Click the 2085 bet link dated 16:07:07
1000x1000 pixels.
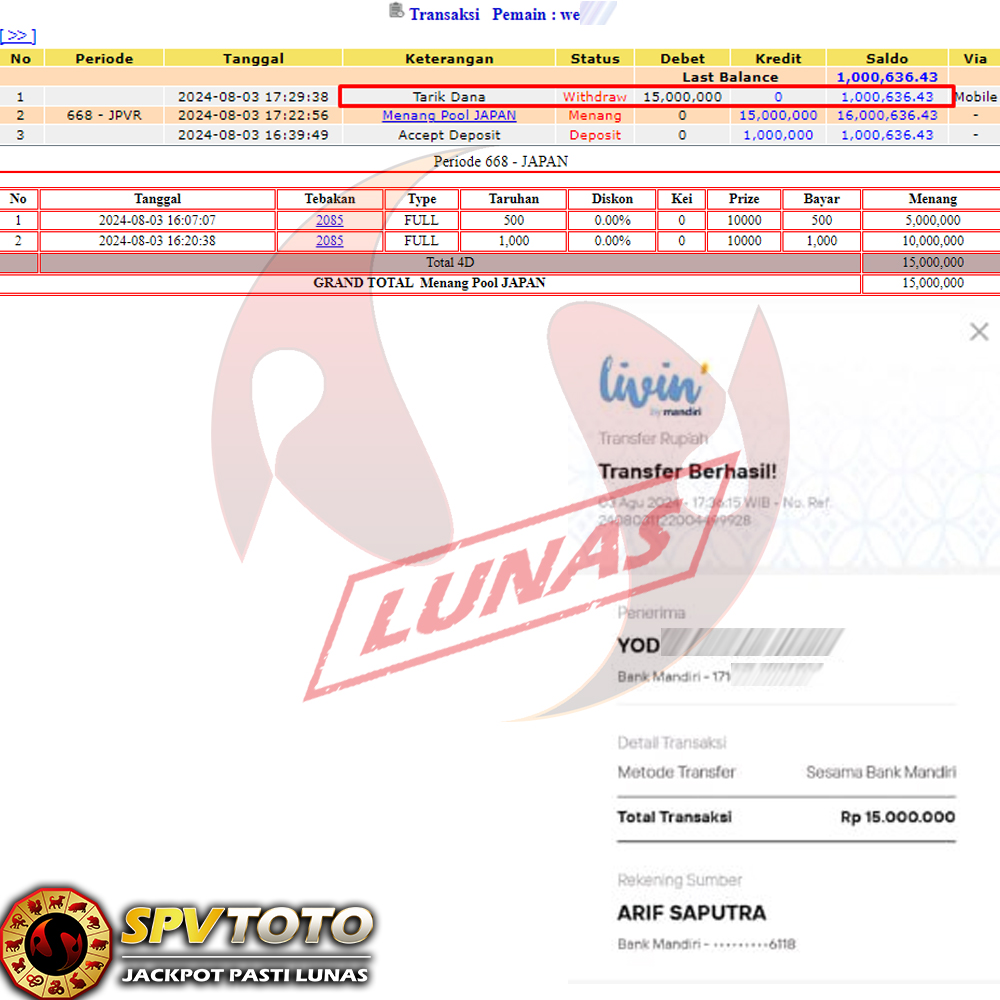pos(329,220)
